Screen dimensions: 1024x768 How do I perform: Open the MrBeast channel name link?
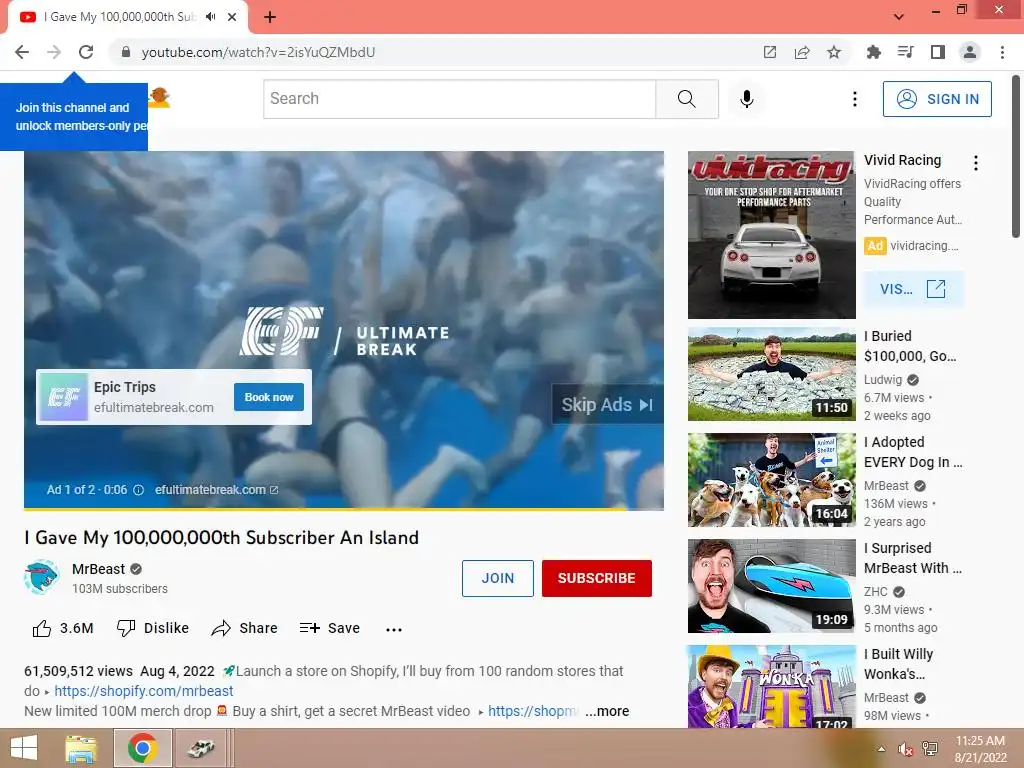99,569
